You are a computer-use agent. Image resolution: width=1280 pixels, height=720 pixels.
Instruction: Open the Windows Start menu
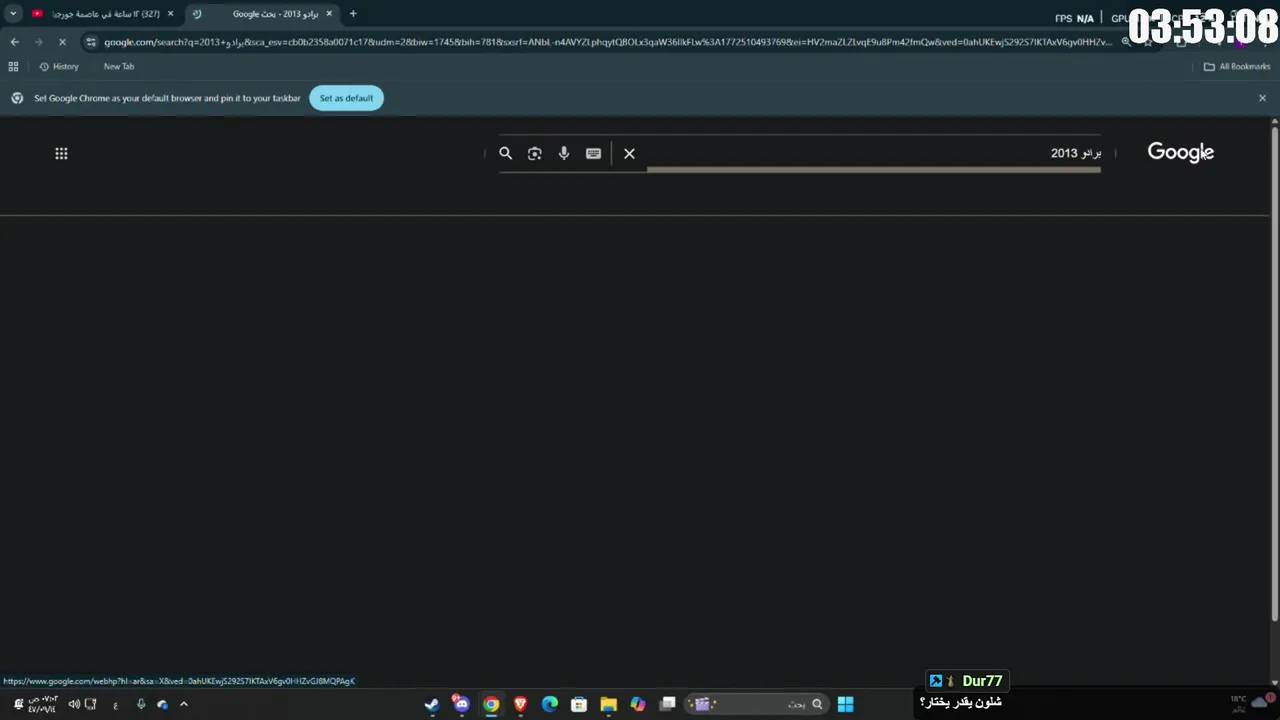845,704
